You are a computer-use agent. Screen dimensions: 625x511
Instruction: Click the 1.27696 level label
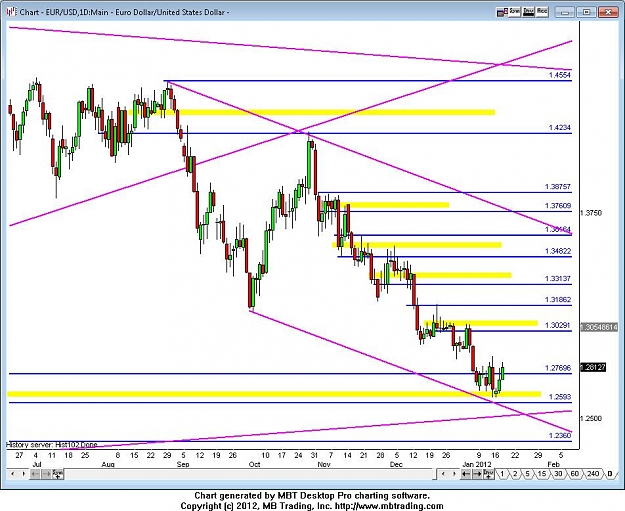tap(558, 368)
